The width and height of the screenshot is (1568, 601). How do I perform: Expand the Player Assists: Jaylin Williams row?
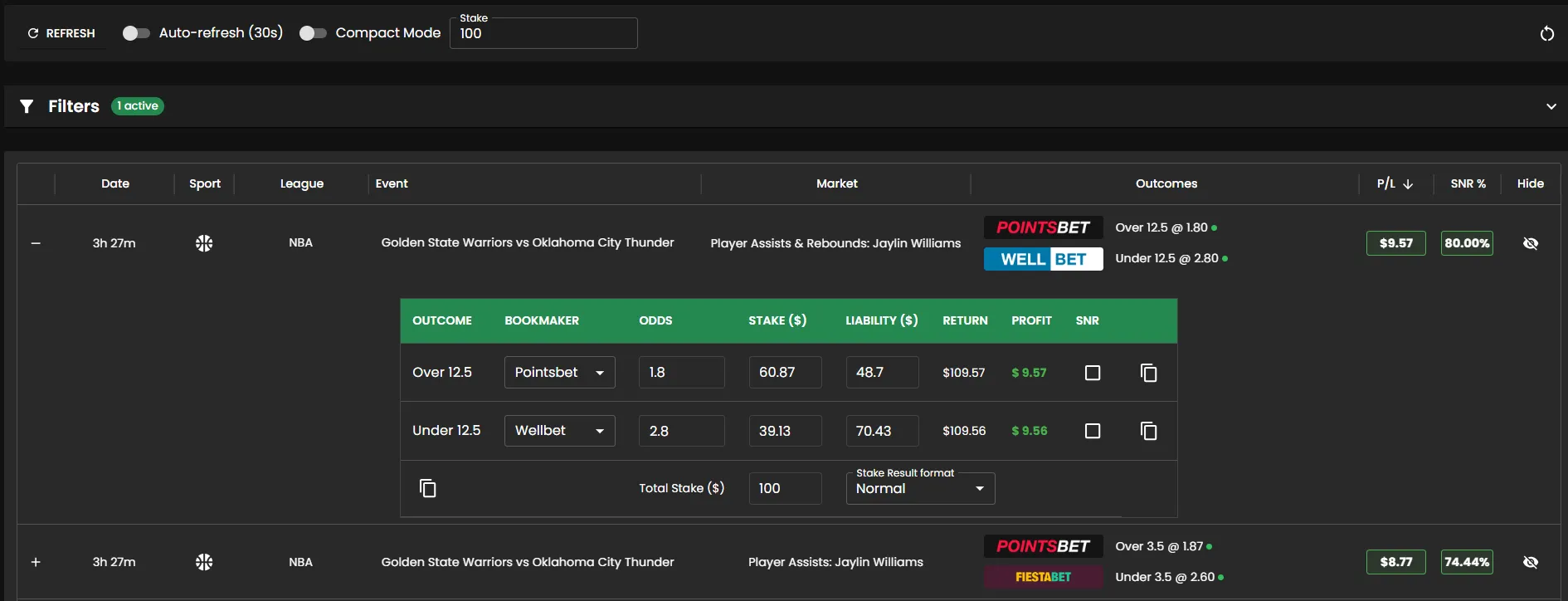tap(36, 562)
